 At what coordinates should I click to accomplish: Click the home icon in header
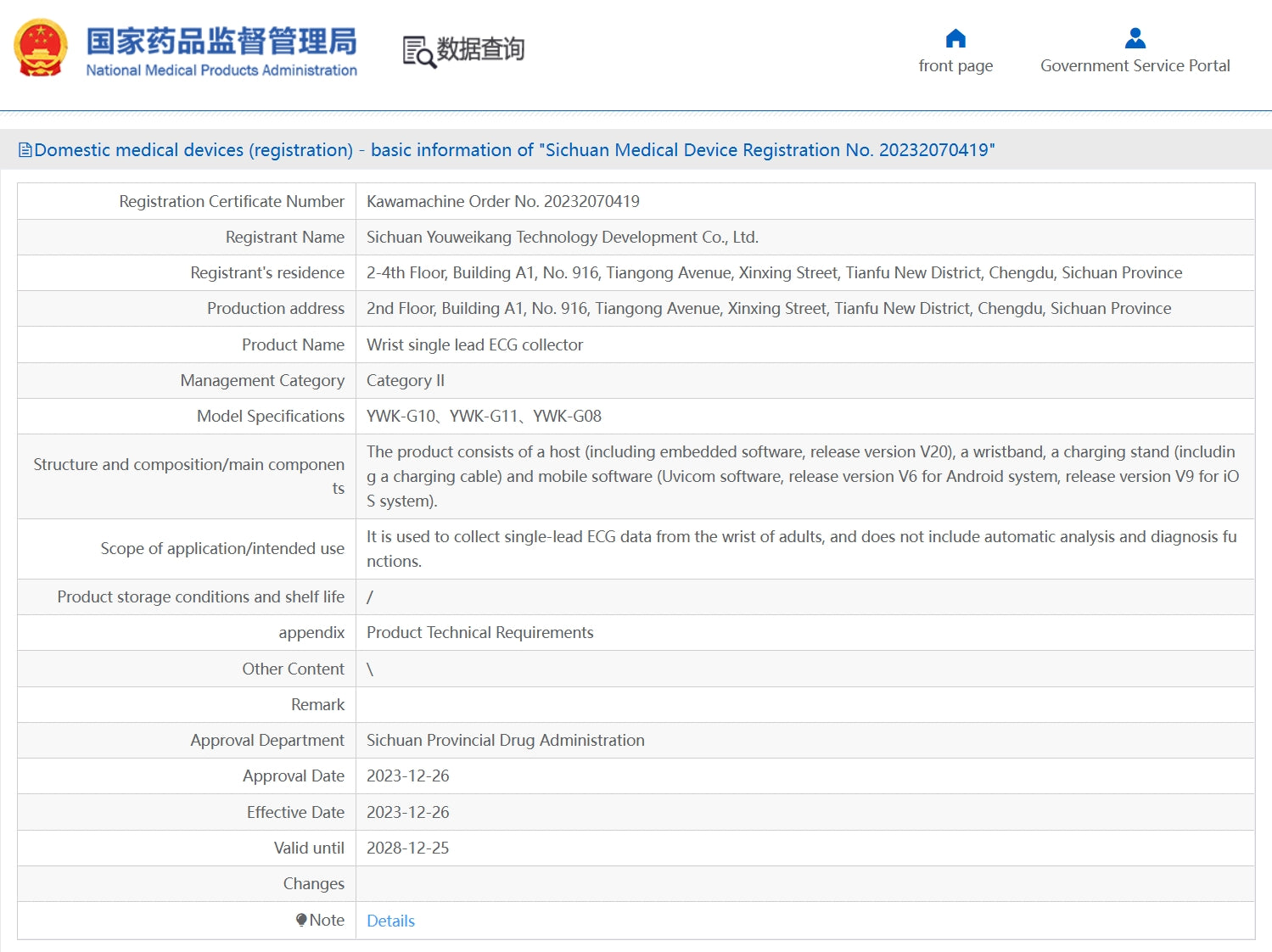955,38
